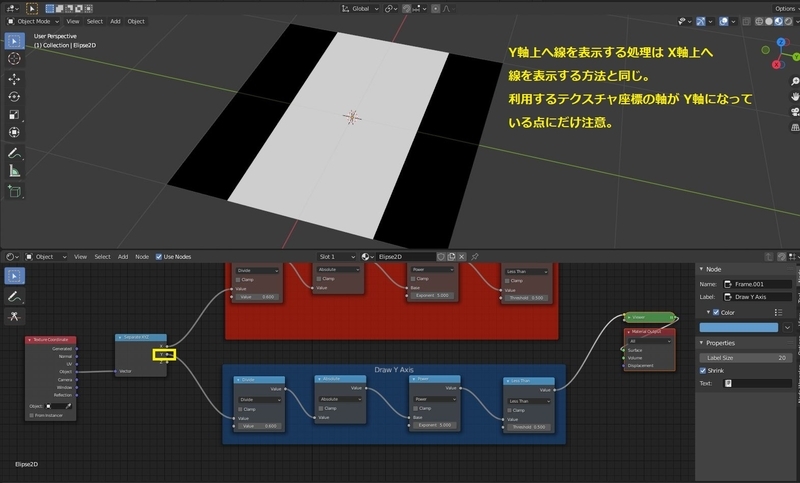Select the Add Cube tool
This screenshot has width=800, height=483.
click(14, 191)
